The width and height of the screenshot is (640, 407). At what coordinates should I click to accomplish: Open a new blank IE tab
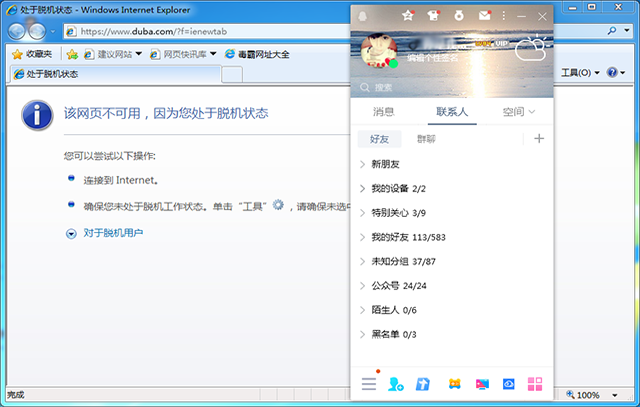[232, 75]
